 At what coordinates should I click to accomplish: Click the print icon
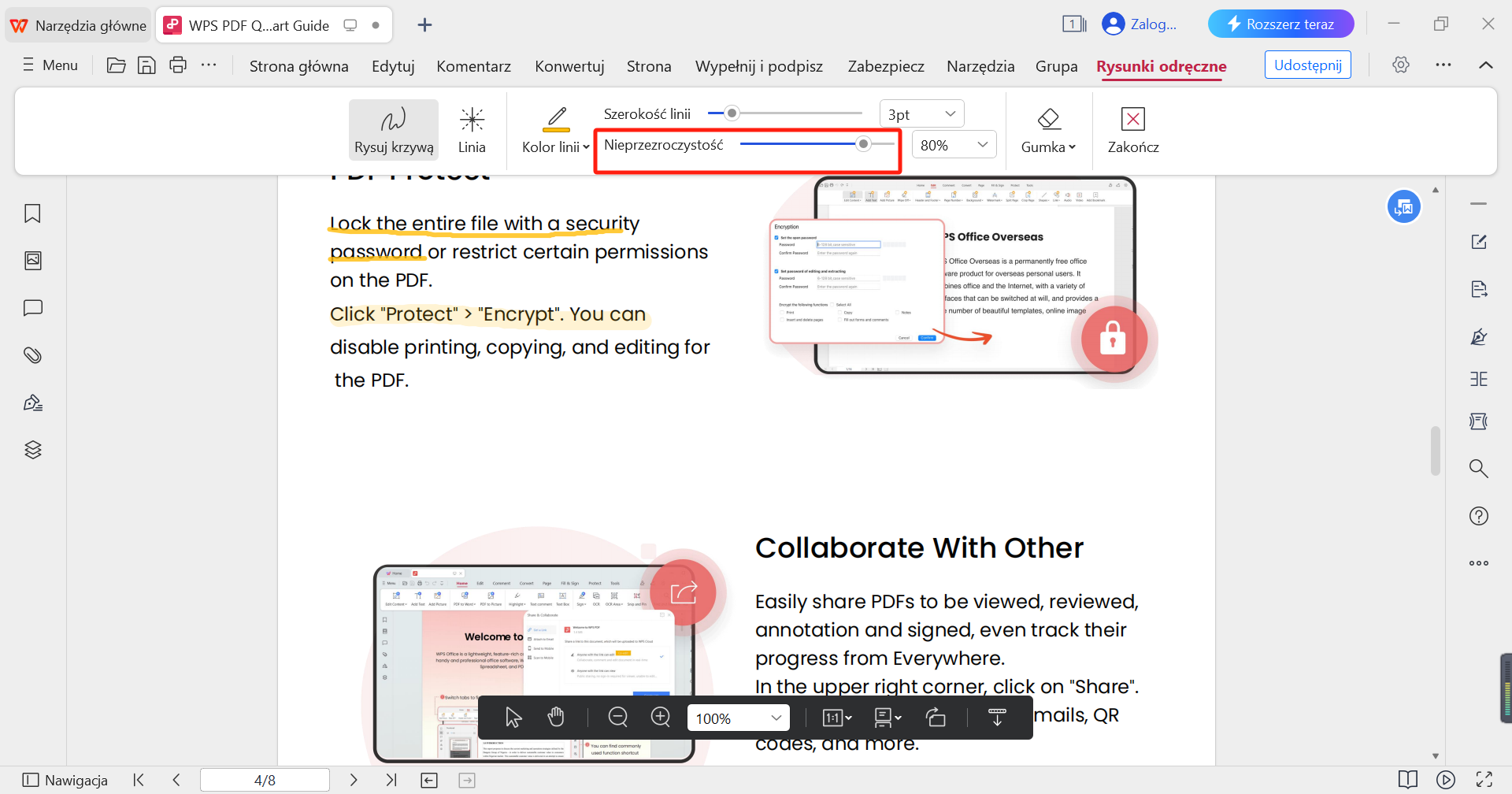coord(178,65)
